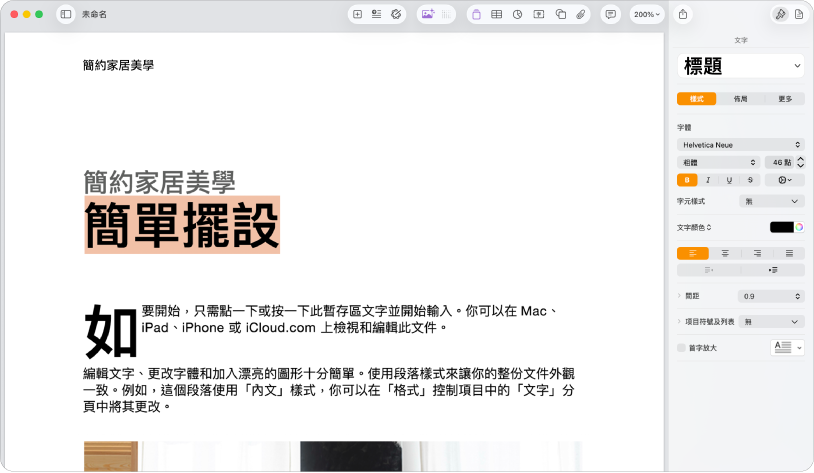Click the purple Text box toolbar icon
This screenshot has width=814, height=473.
pos(476,15)
